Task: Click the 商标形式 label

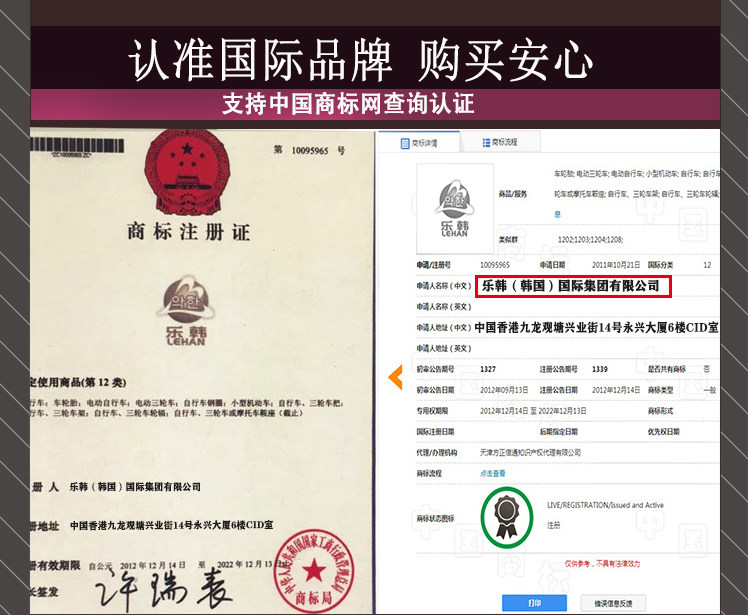Action: click(x=661, y=411)
